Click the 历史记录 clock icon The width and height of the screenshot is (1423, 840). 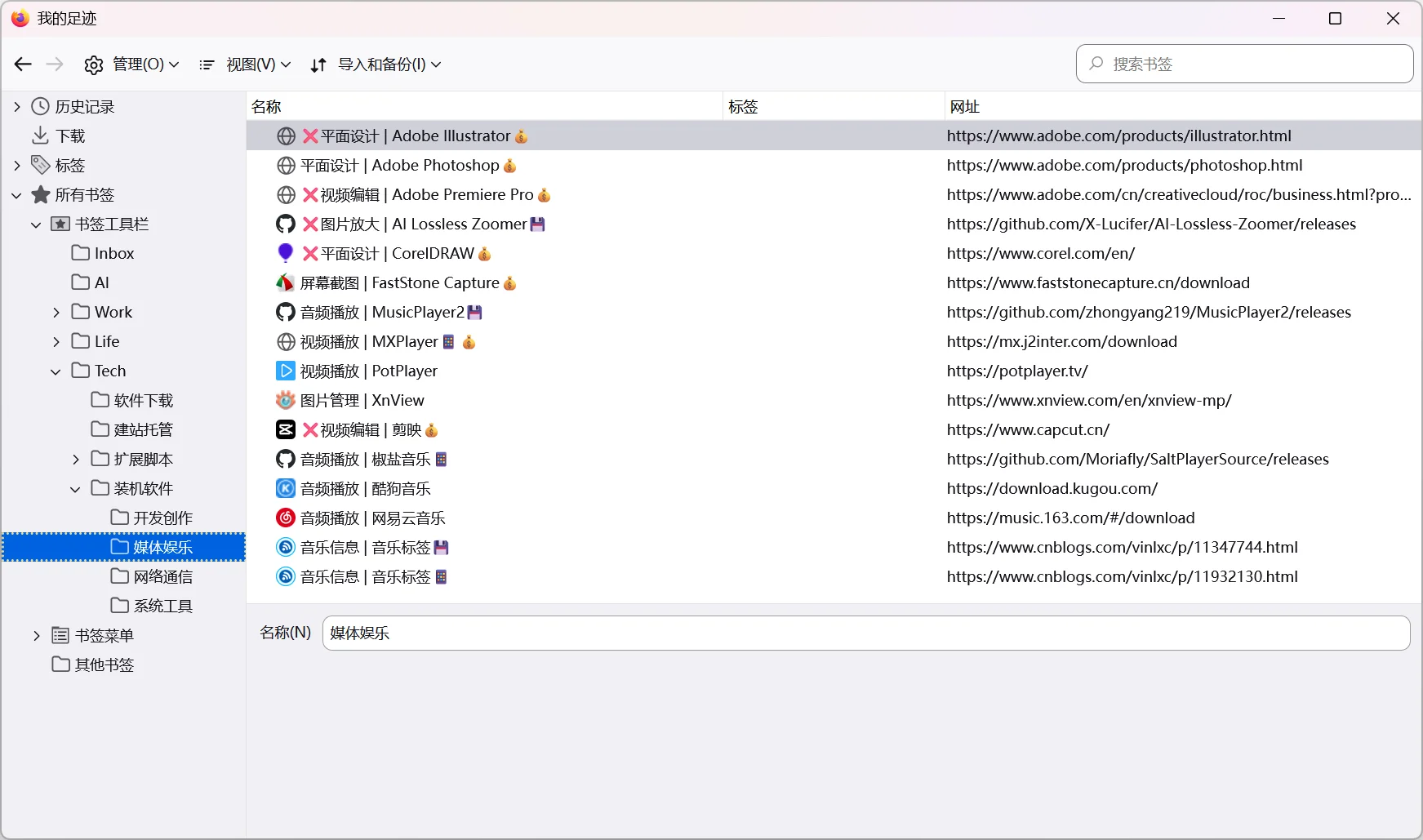pos(41,107)
